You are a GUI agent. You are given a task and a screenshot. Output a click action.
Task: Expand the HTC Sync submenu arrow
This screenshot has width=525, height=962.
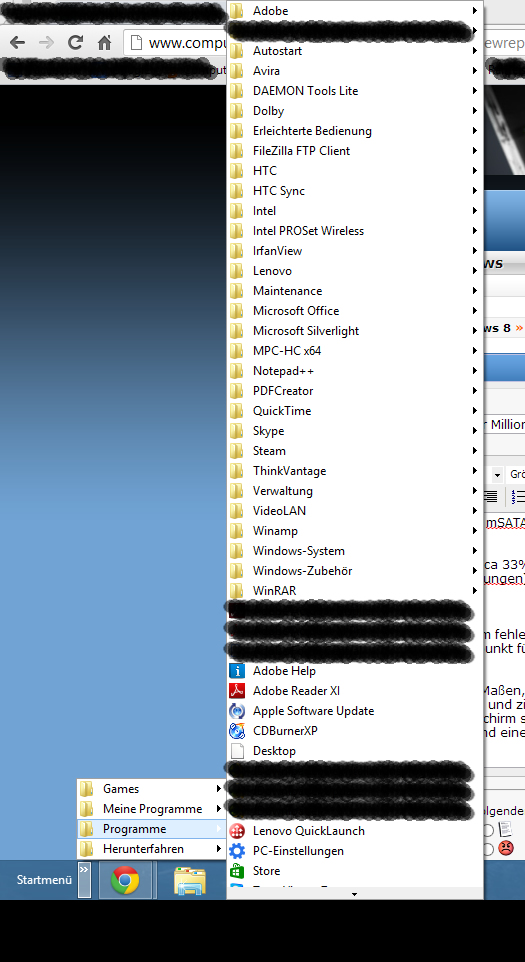coord(475,191)
